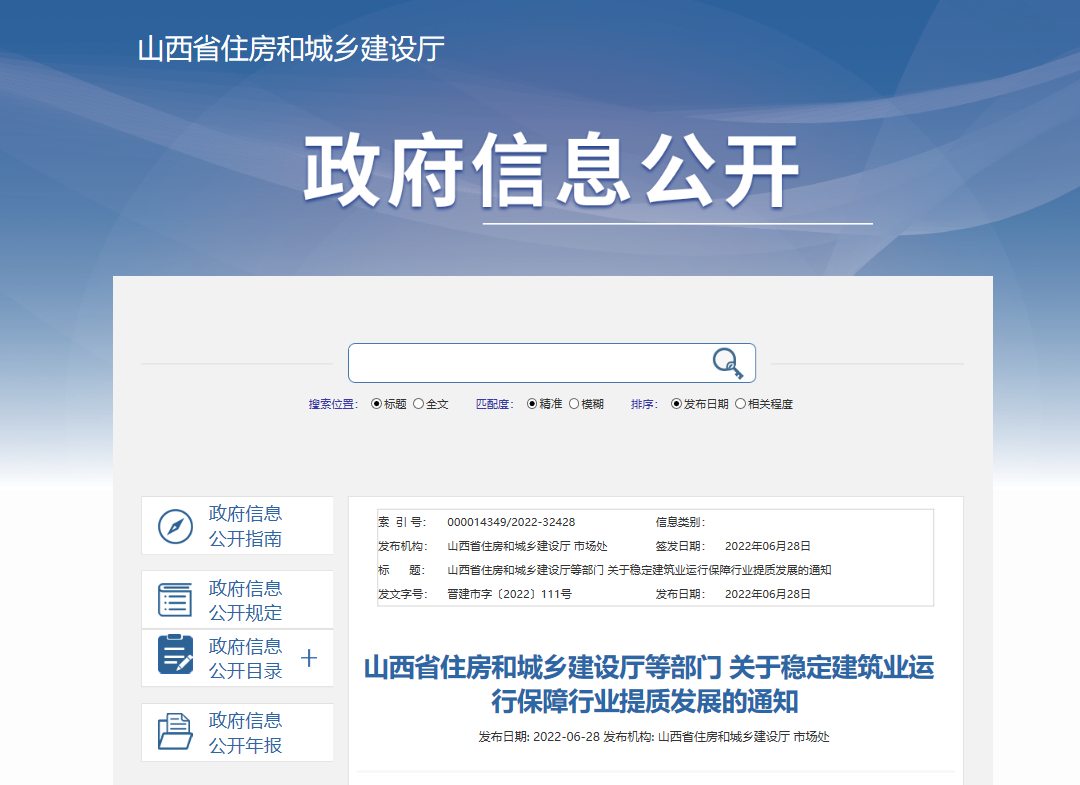The width and height of the screenshot is (1080, 785).
Task: Click the search magnifier icon
Action: point(727,362)
